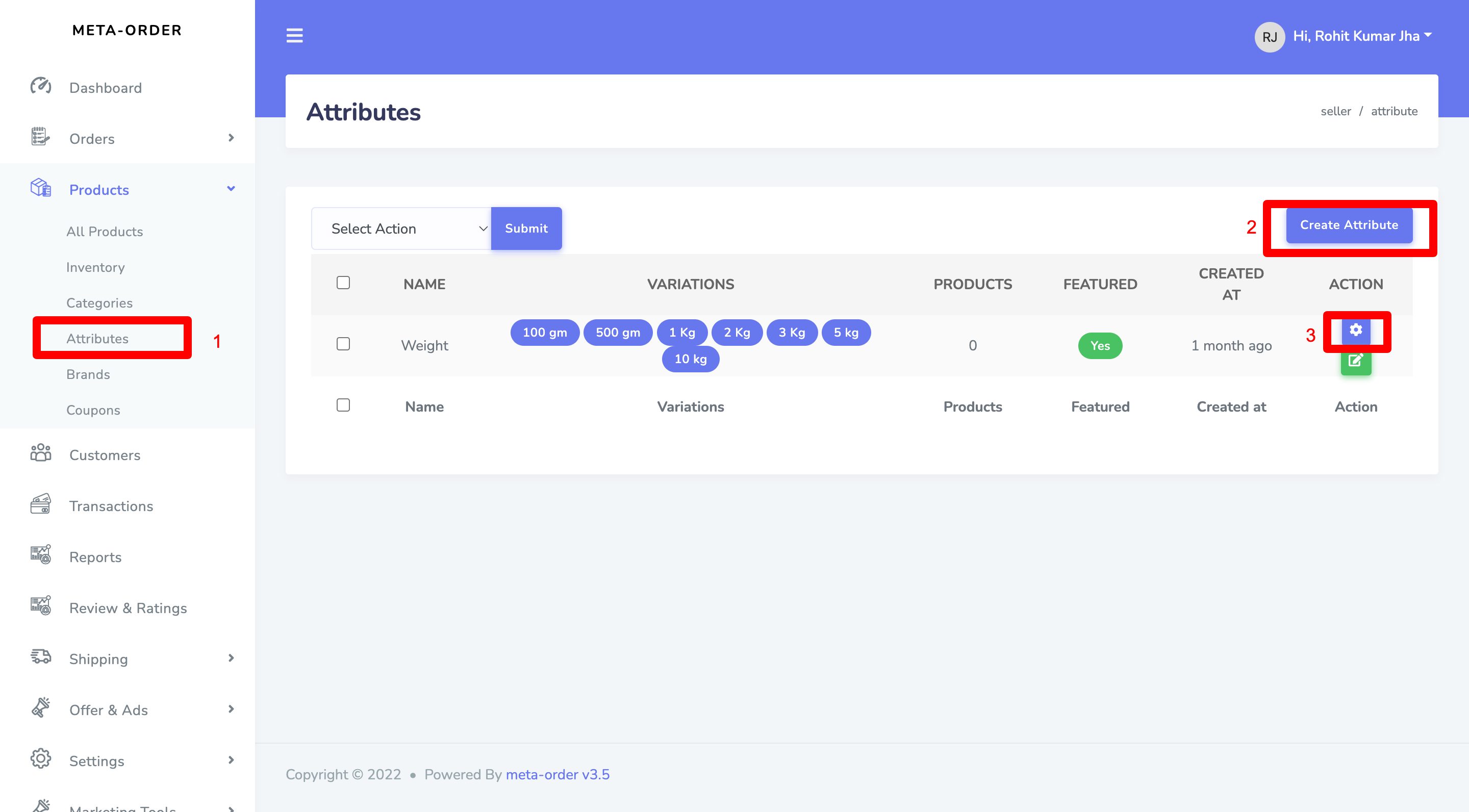Open the Dashboard speedometer icon
The height and width of the screenshot is (812, 1469).
tap(40, 87)
